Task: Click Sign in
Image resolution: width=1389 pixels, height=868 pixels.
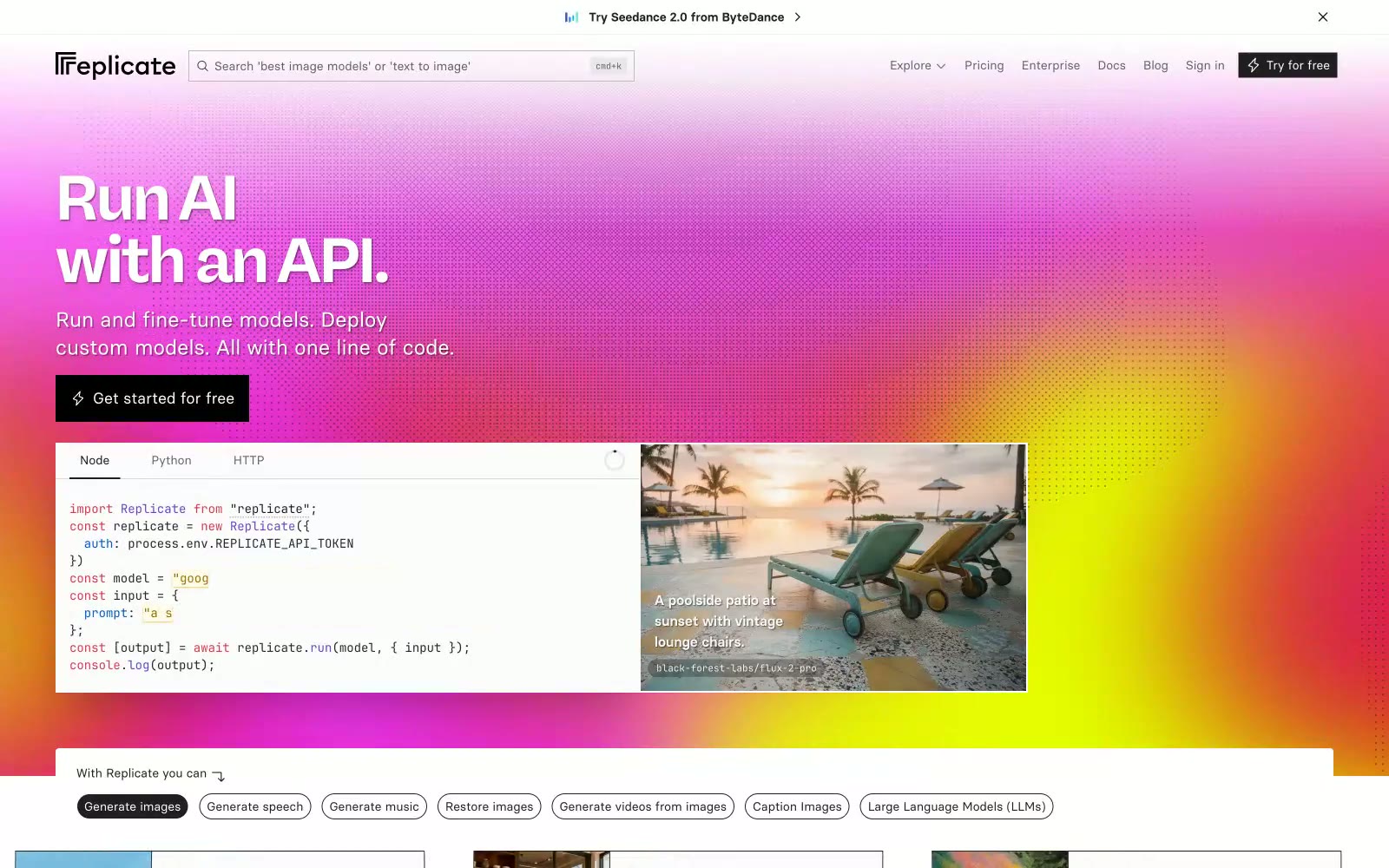Action: 1205,65
